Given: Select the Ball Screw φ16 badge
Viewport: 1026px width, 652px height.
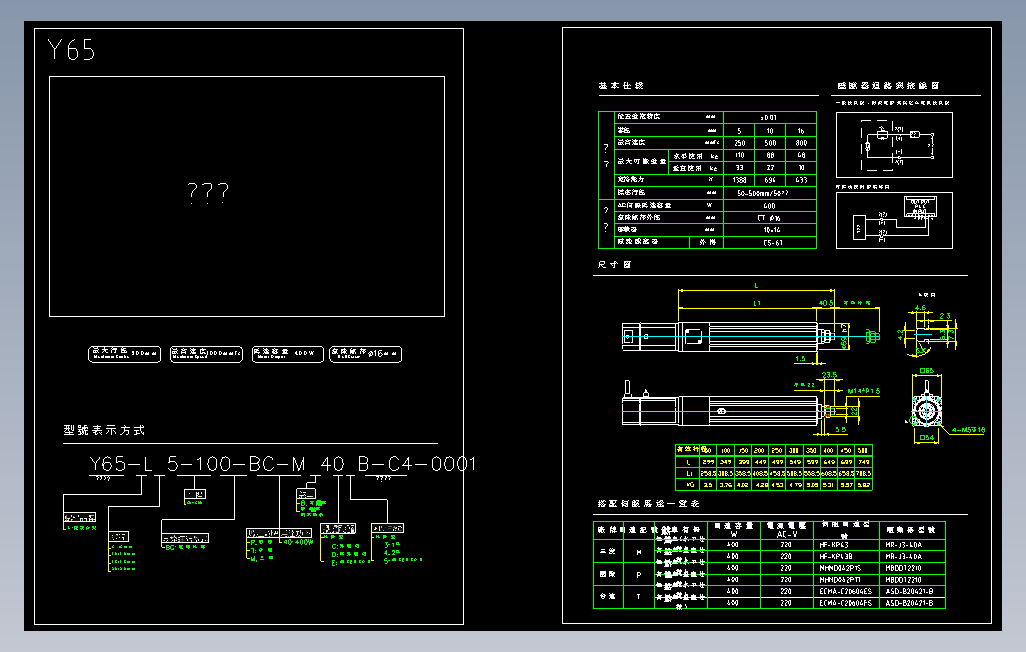Looking at the screenshot, I should [366, 353].
